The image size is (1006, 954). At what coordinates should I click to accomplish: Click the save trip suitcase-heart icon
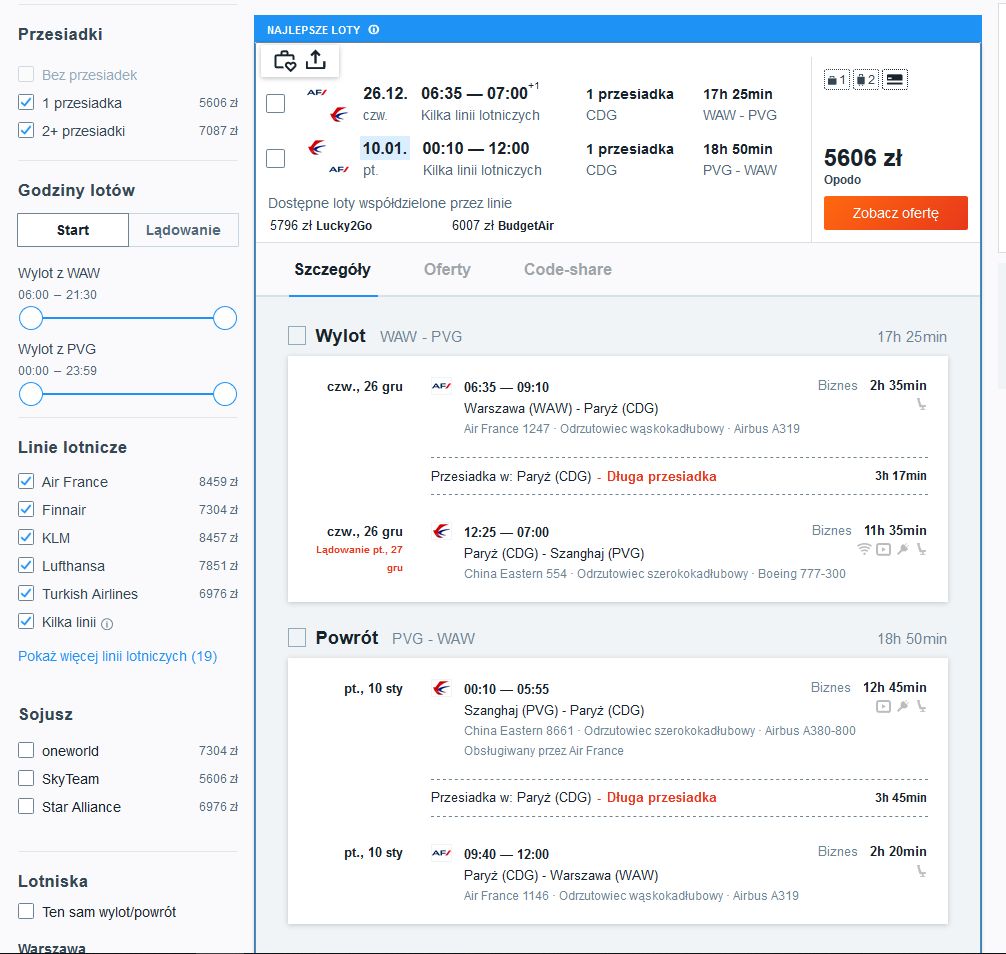pos(285,61)
